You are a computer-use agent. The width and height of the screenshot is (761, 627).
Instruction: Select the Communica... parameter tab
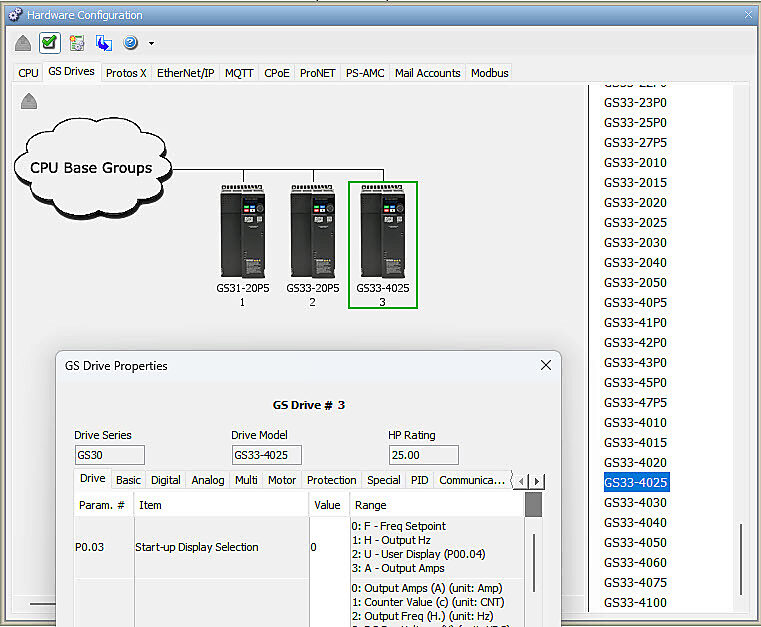(x=472, y=480)
